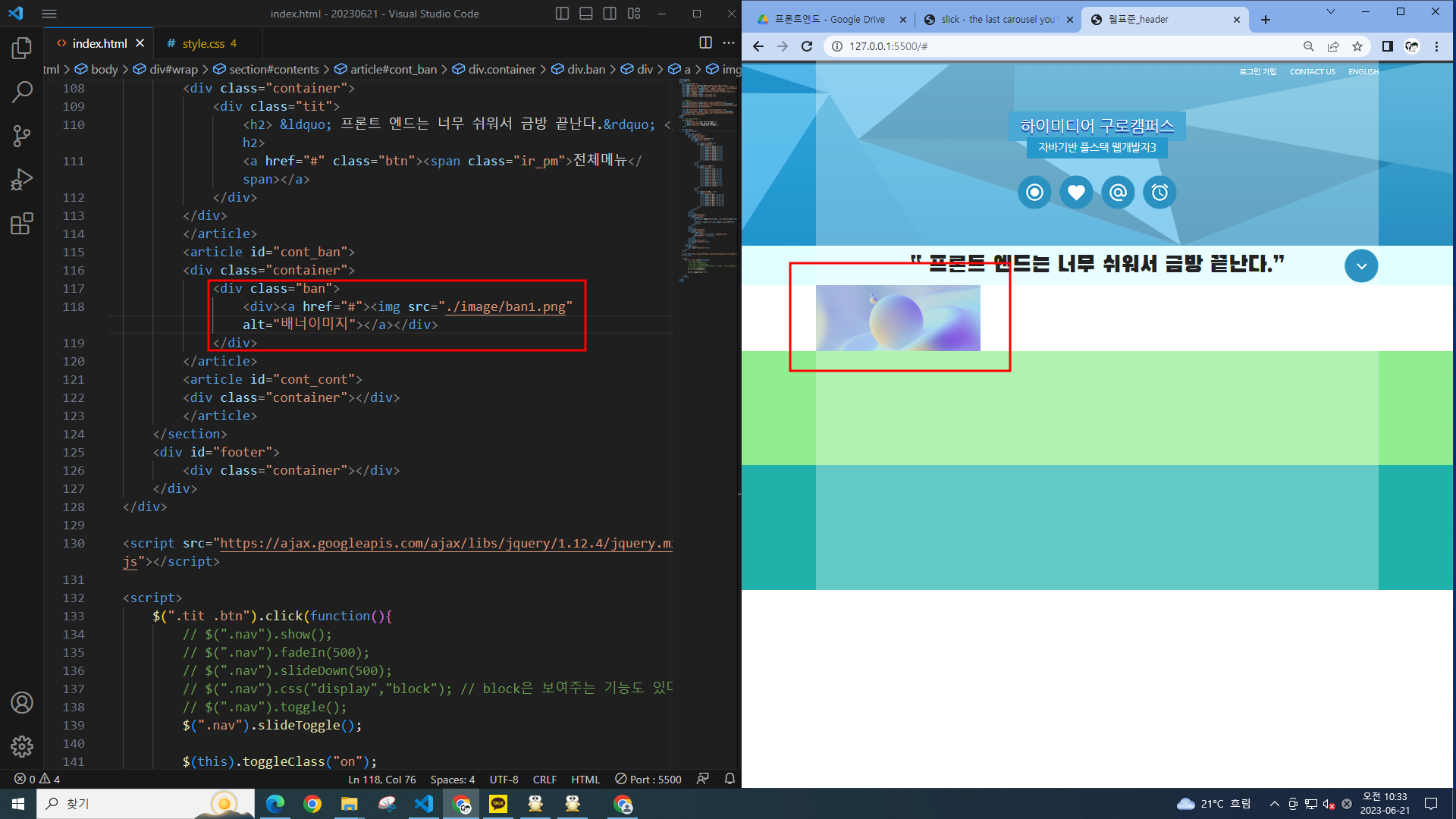This screenshot has width=1456, height=819.
Task: Click the heart icon on webpage
Action: (x=1076, y=193)
